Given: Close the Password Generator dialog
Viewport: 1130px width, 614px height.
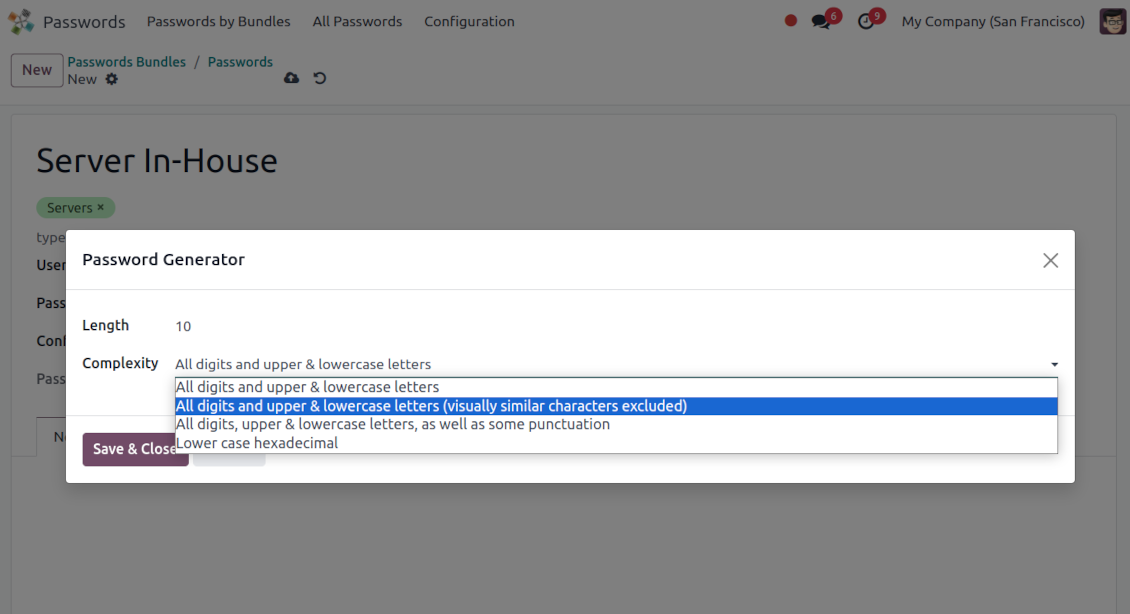Looking at the screenshot, I should 1050,260.
